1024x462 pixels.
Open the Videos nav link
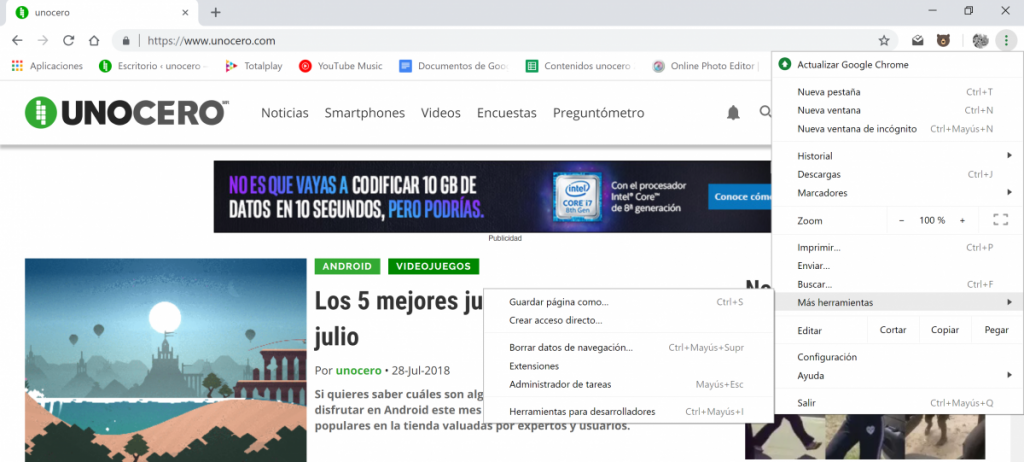tap(441, 113)
